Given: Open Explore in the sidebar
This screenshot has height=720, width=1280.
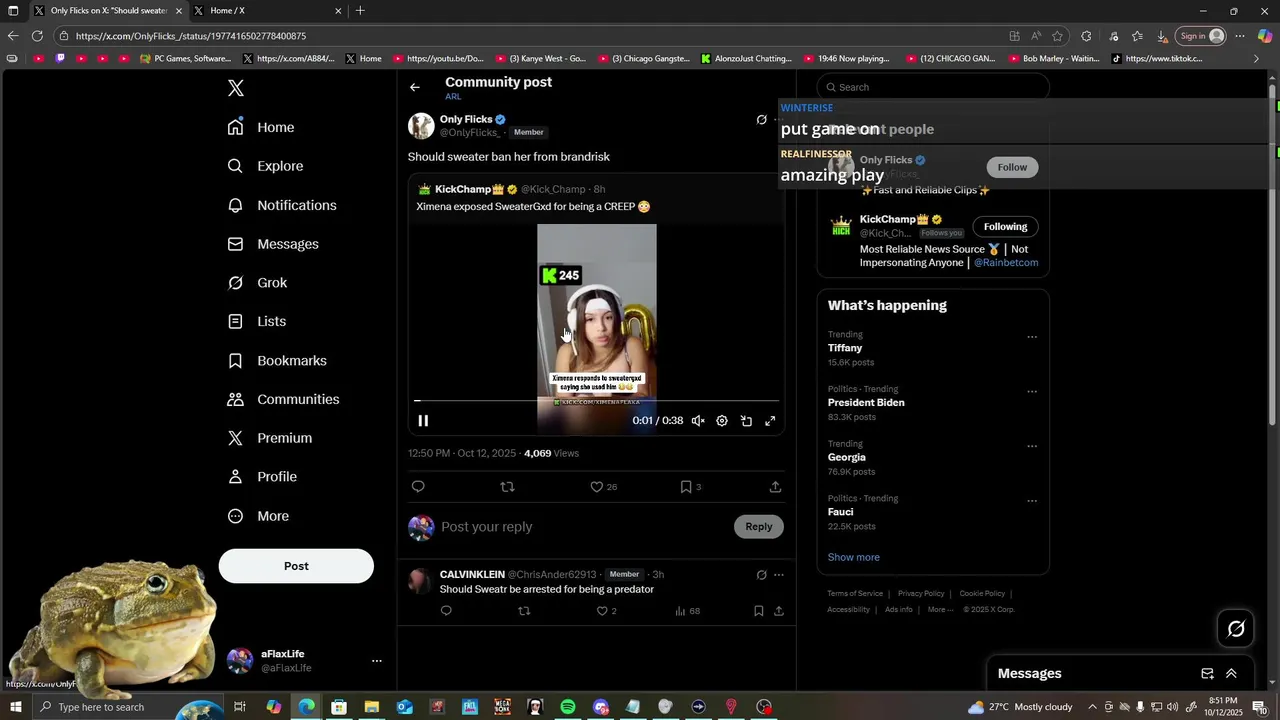Looking at the screenshot, I should [265, 166].
